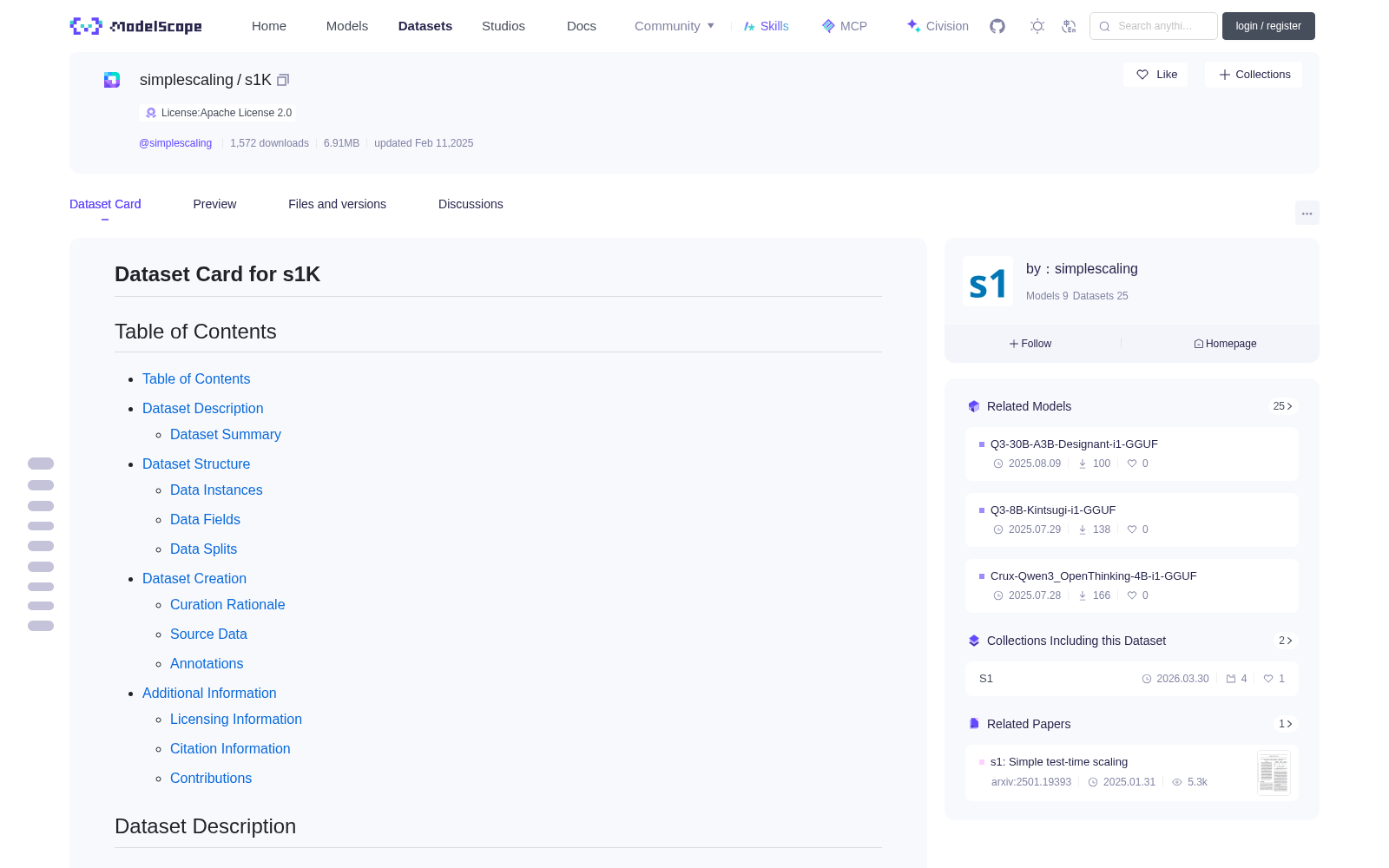1389x868 pixels.
Task: Open the @simplescaling profile link
Action: (175, 143)
